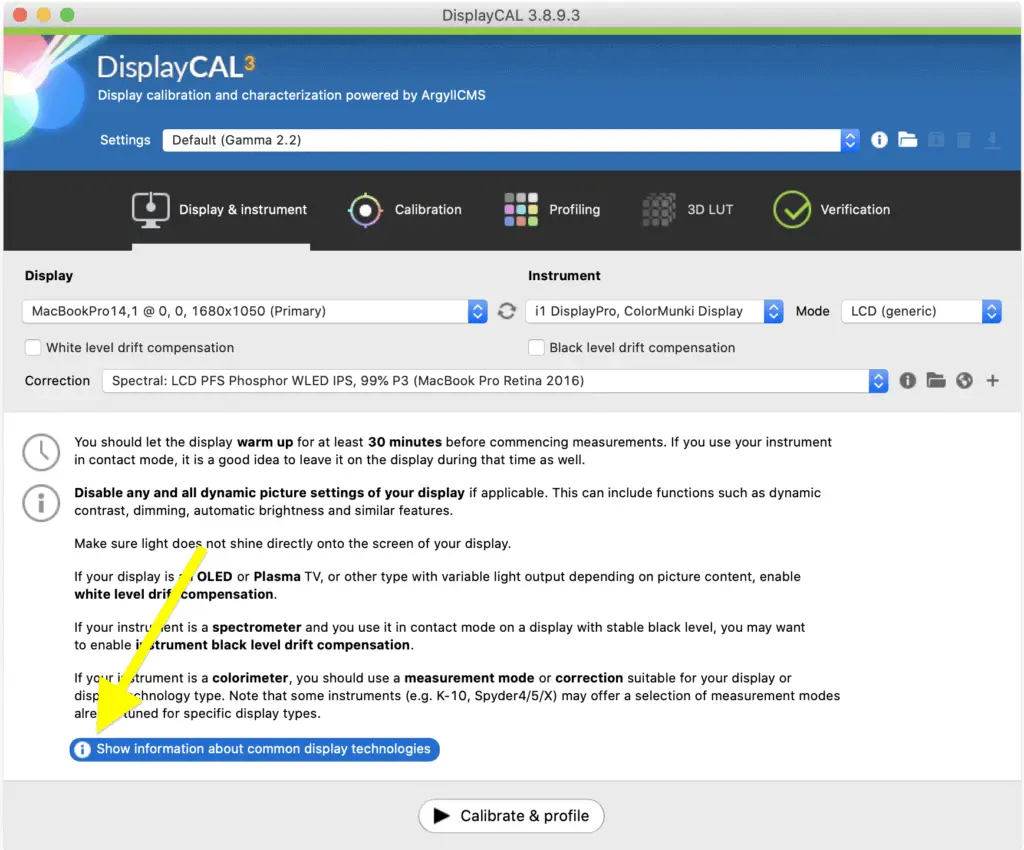This screenshot has width=1024, height=850.
Task: Click the 3D LUT cube icon
Action: point(659,210)
